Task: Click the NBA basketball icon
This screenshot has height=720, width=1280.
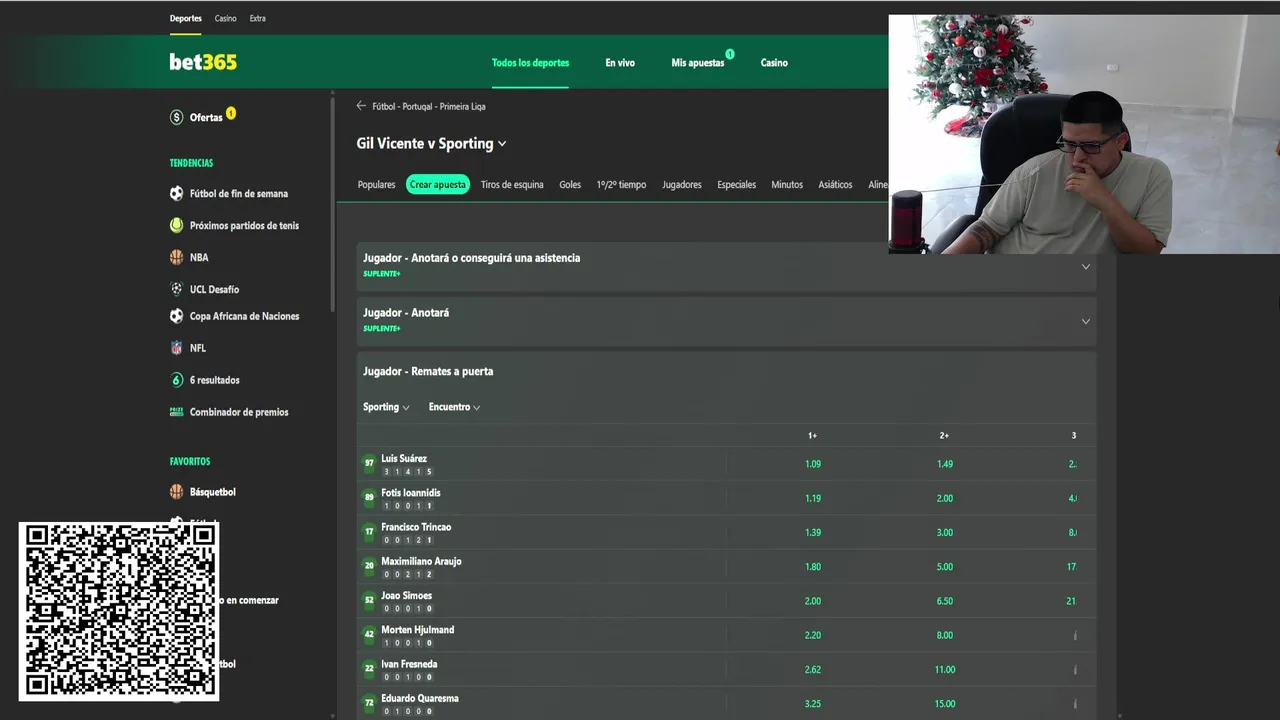Action: click(x=177, y=257)
